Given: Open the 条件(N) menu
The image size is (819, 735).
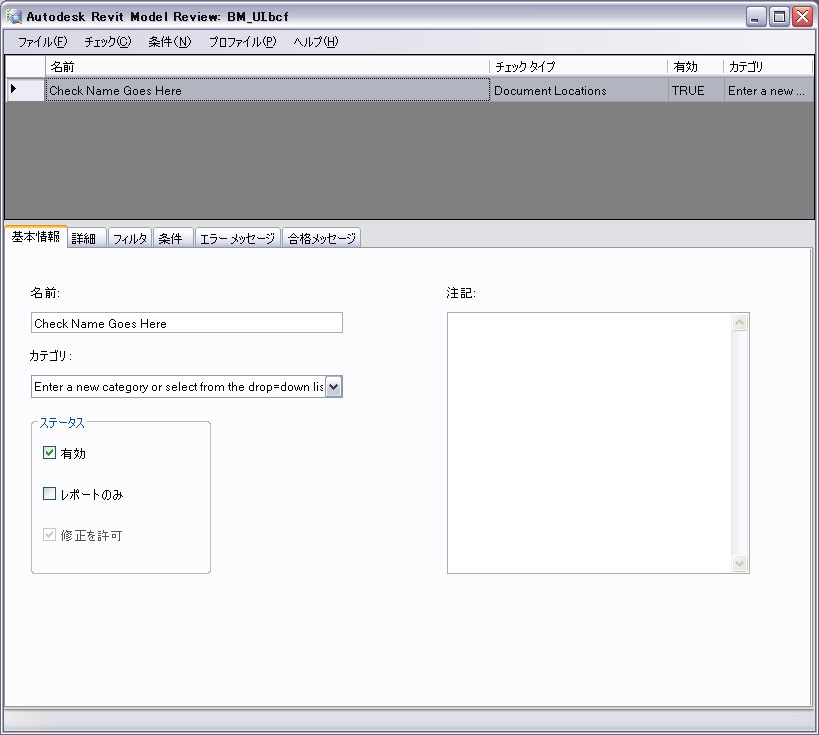Looking at the screenshot, I should coord(170,42).
